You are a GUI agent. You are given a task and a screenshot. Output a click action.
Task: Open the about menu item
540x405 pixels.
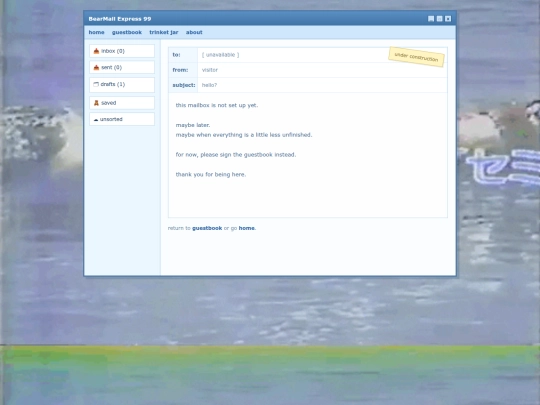(194, 32)
